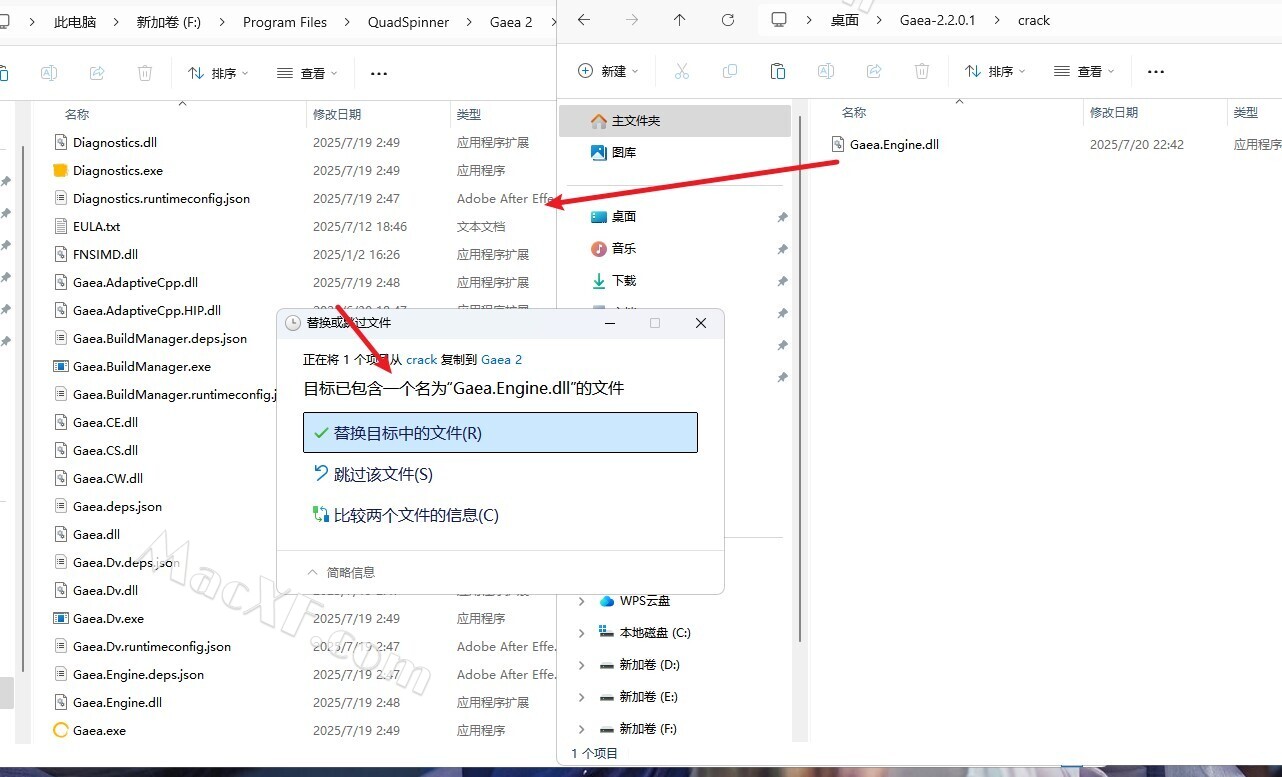Viewport: 1282px width, 777px height.
Task: Select Gaea.CE.dll in the left file list
Action: pyautogui.click(x=105, y=422)
